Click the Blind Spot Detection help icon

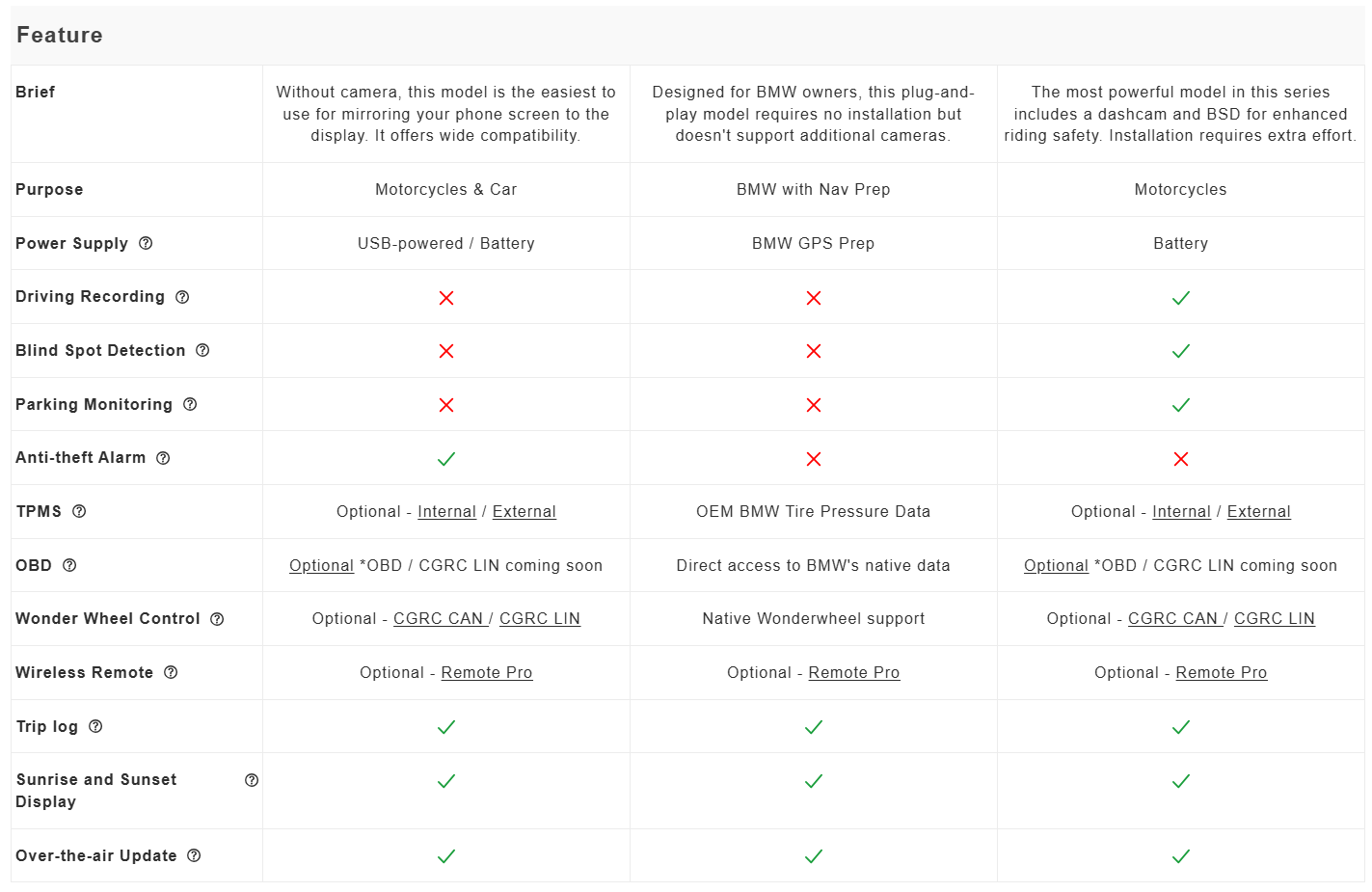pos(202,350)
